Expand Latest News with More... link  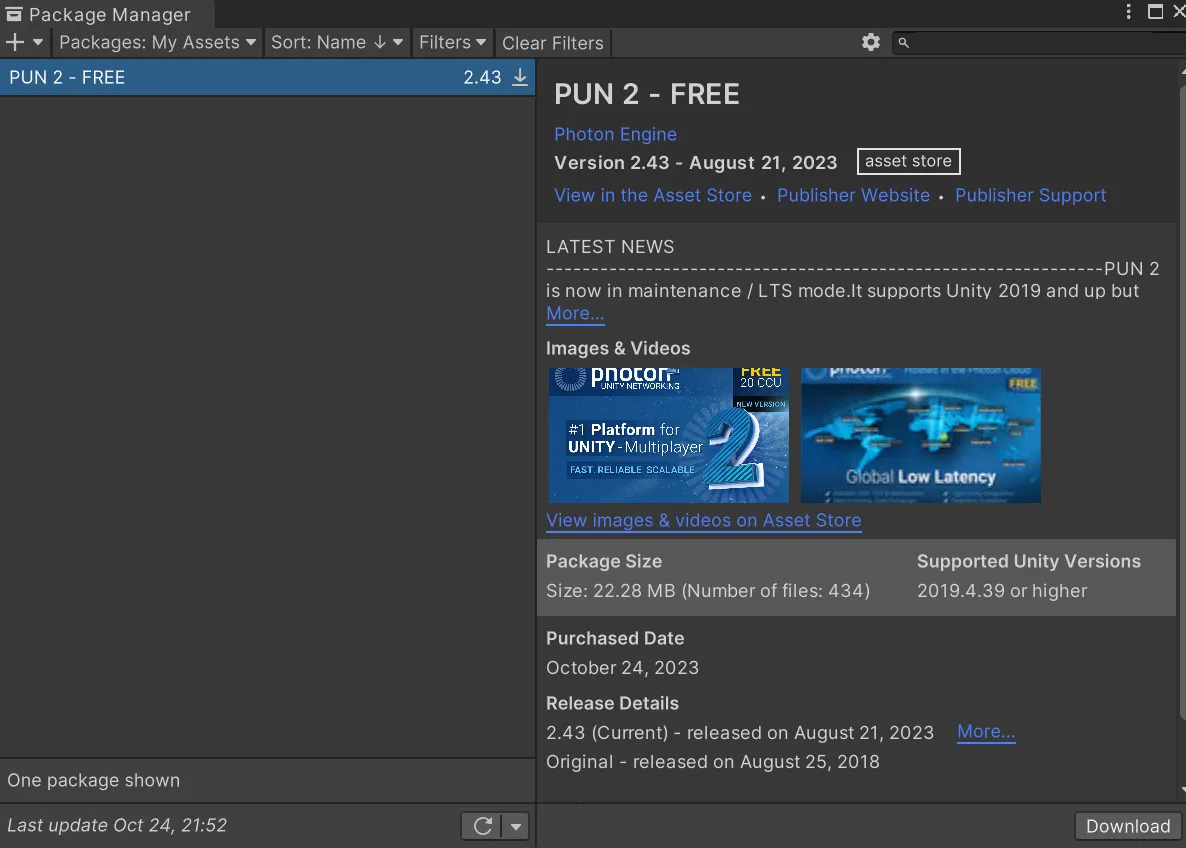click(x=575, y=313)
